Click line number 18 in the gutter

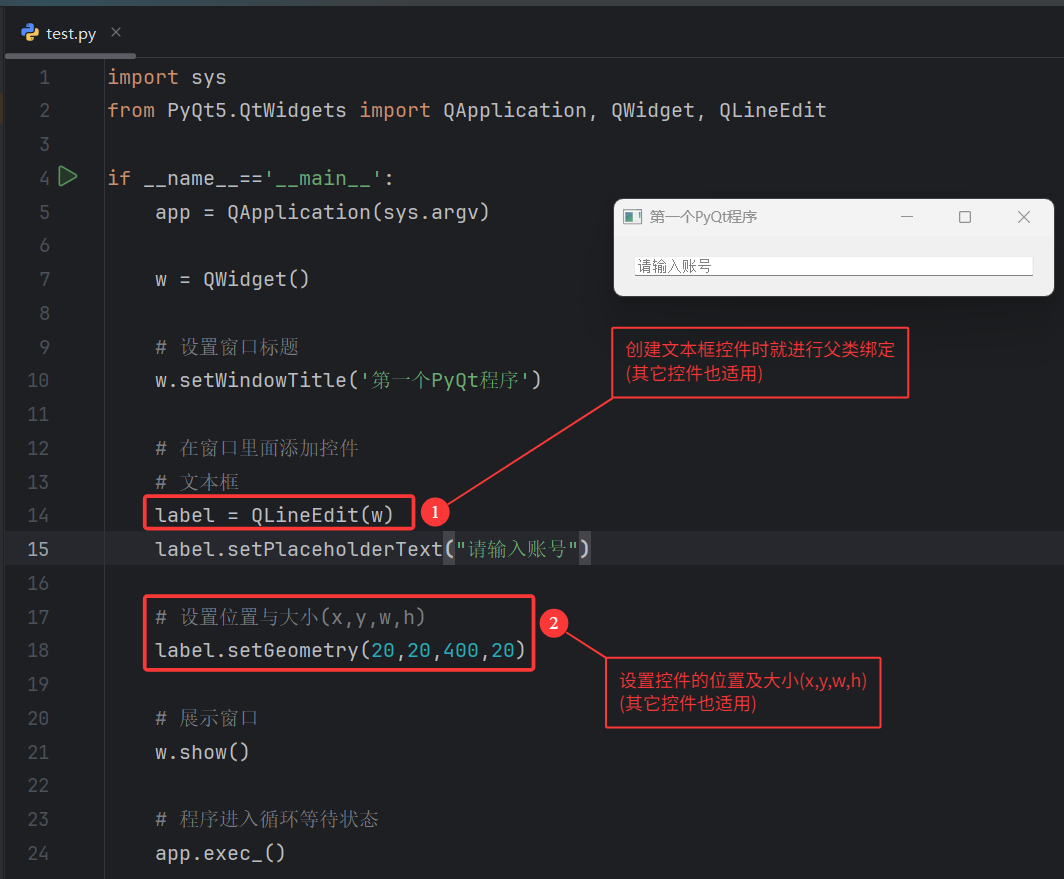[38, 650]
